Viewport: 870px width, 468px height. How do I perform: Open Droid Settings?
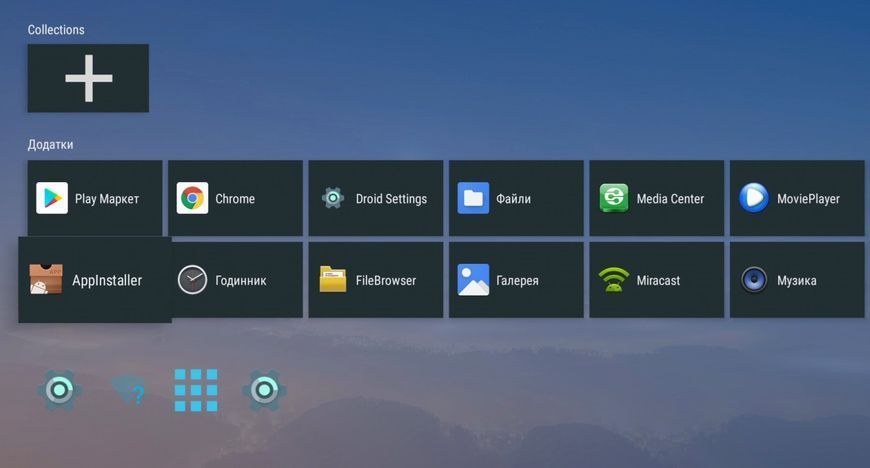pos(376,198)
